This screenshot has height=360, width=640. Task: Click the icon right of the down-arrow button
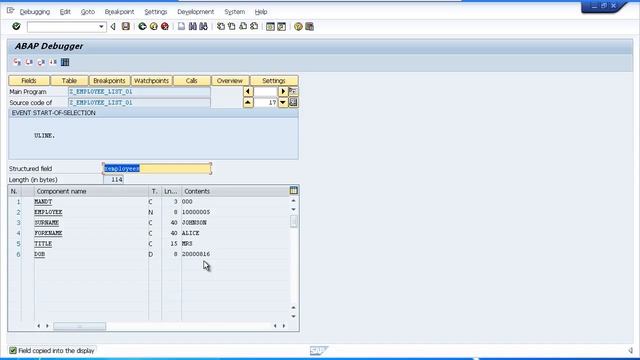293,102
